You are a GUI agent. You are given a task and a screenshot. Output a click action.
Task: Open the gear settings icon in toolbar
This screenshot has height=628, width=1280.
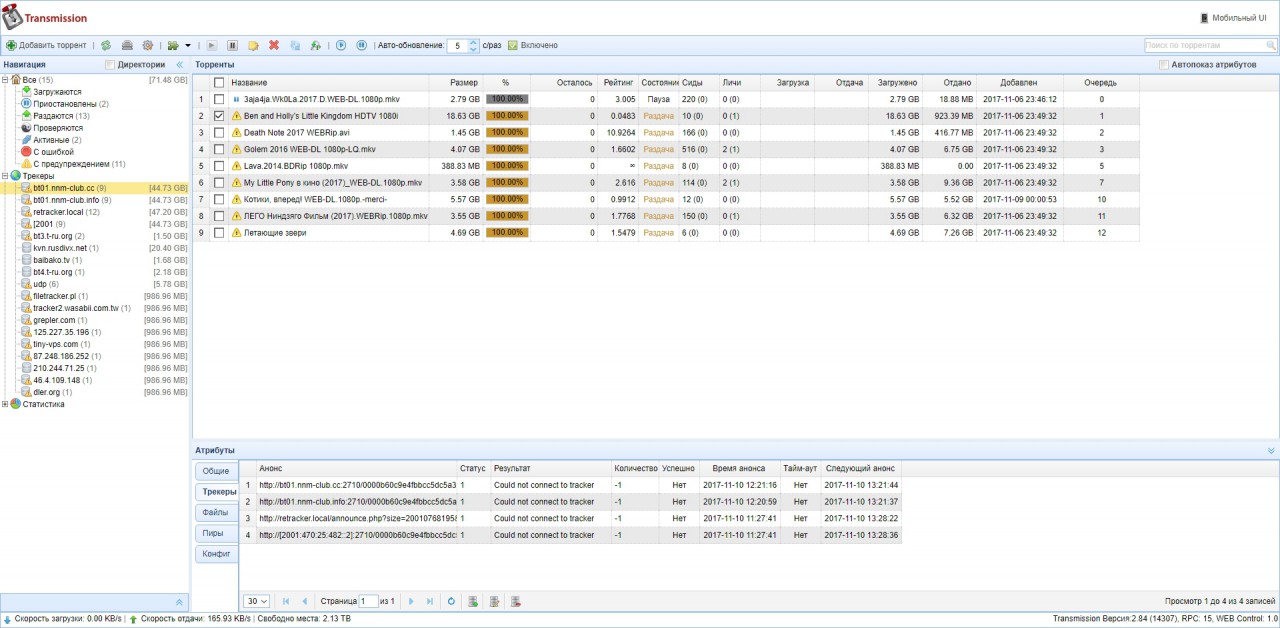(x=148, y=45)
